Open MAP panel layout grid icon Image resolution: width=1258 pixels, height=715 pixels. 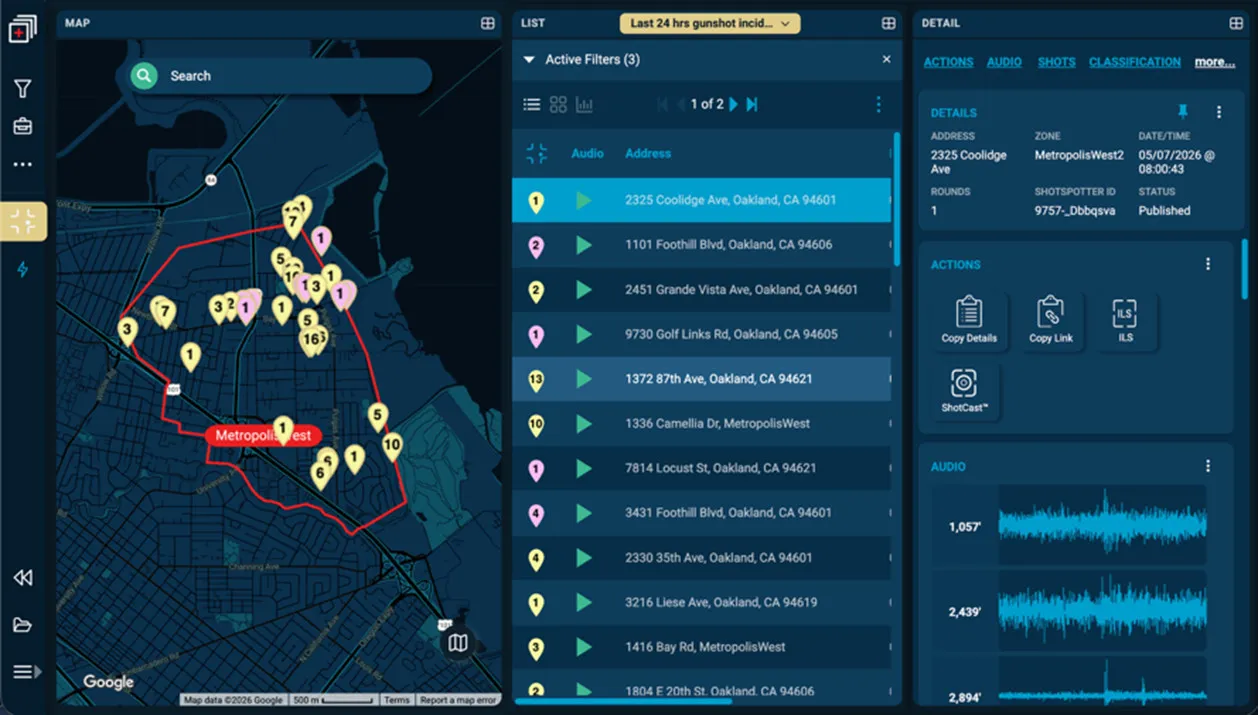[x=487, y=23]
